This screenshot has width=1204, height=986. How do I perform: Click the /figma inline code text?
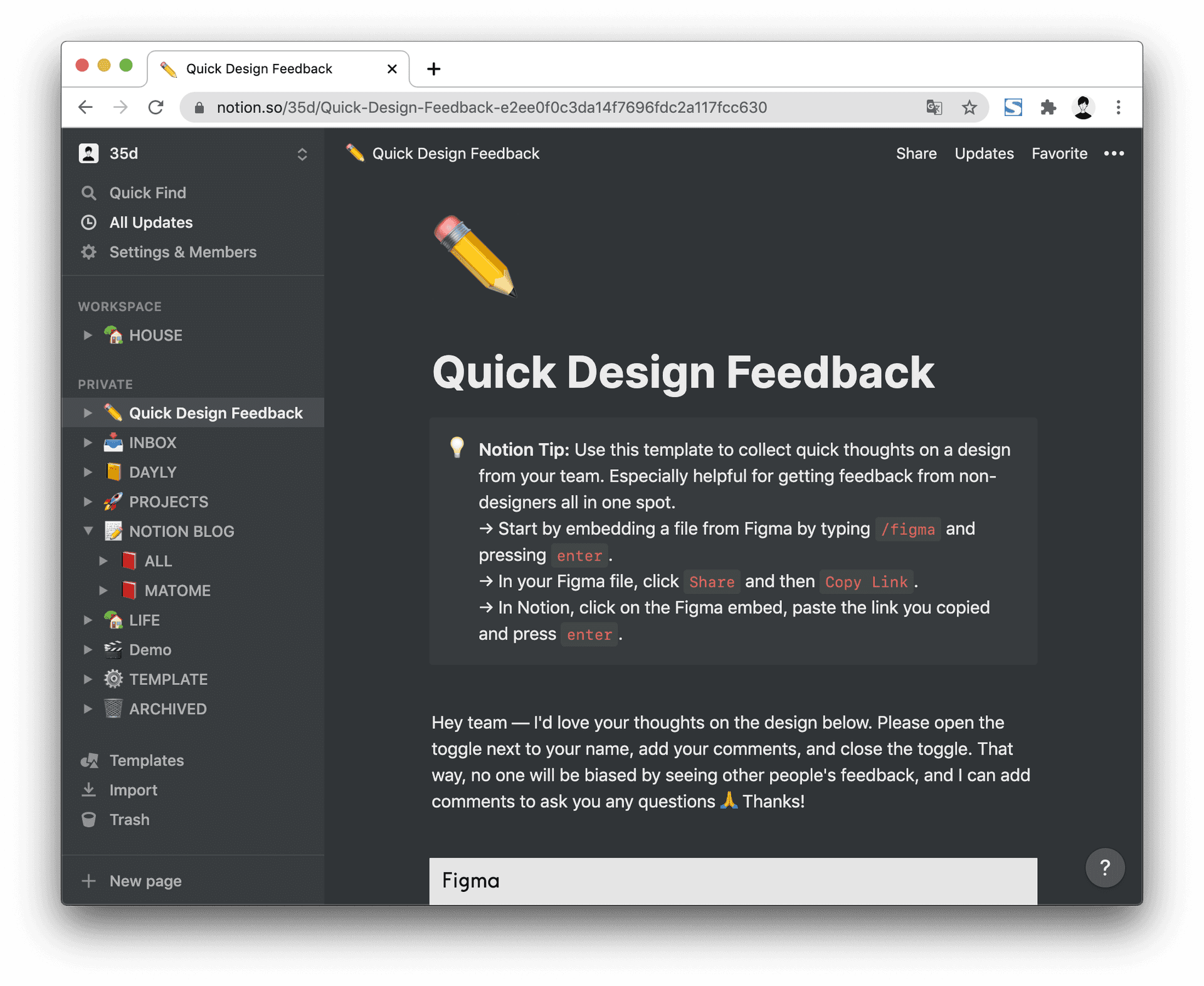tap(907, 529)
